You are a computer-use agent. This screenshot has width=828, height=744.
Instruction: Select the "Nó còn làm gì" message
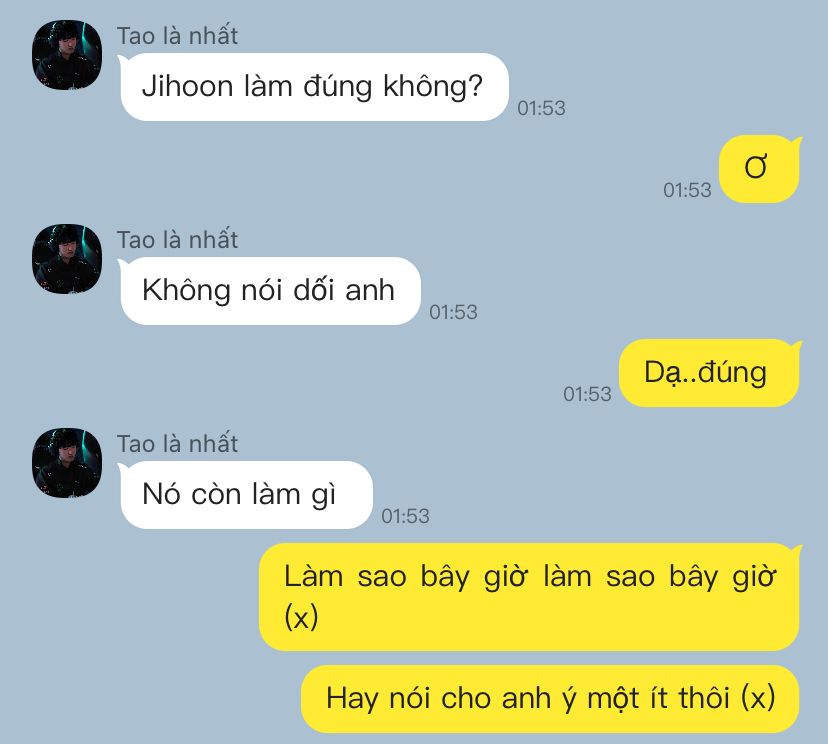(246, 495)
